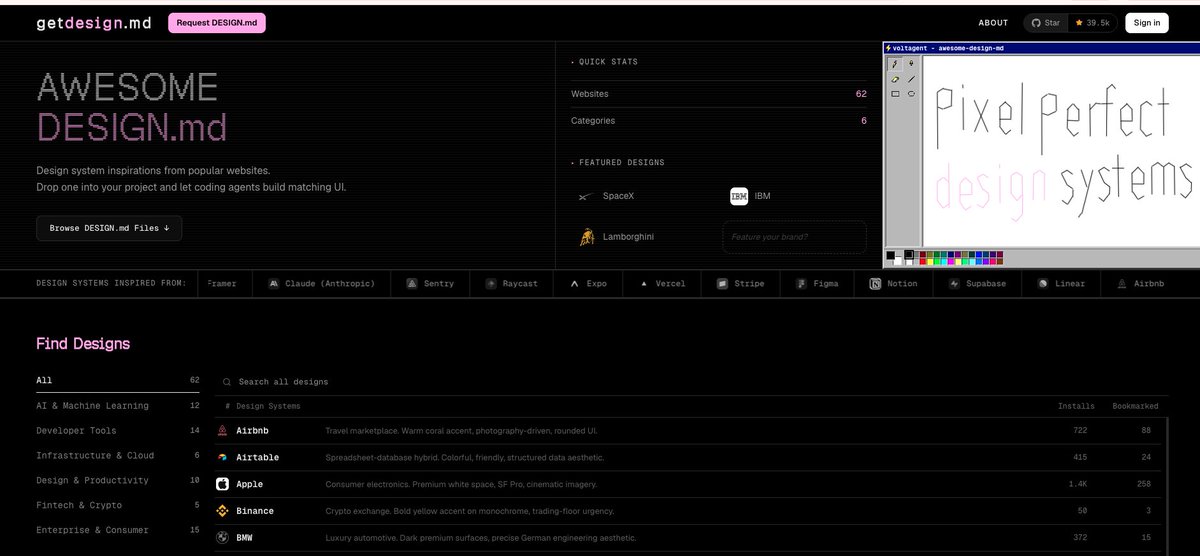
Task: Filter by Design & Productivity category
Action: coord(118,481)
